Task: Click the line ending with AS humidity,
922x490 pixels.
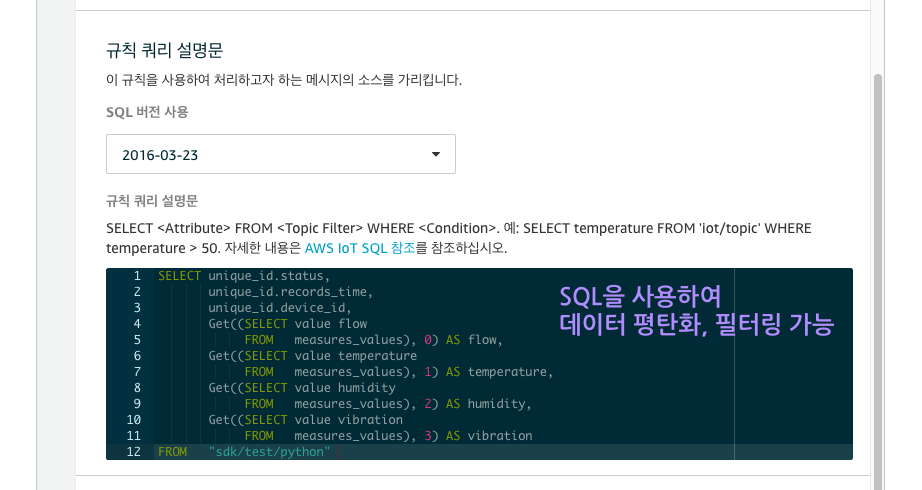Action: [x=388, y=404]
